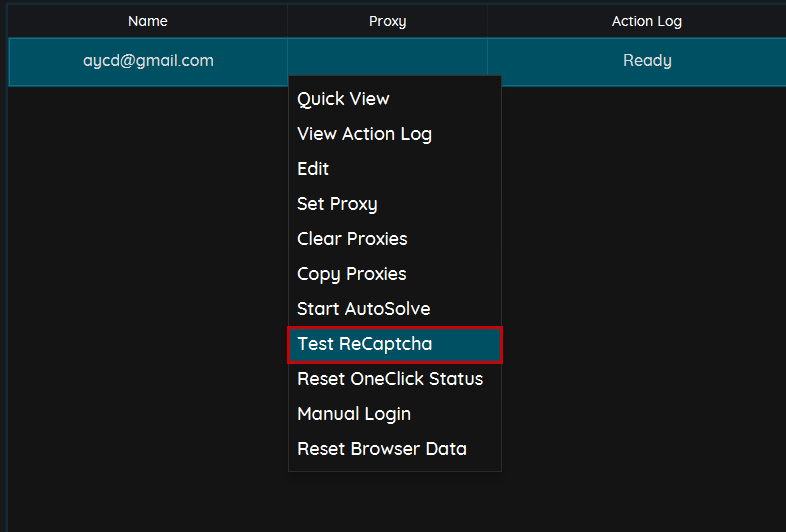Choose Manual Login from the menu

point(354,414)
